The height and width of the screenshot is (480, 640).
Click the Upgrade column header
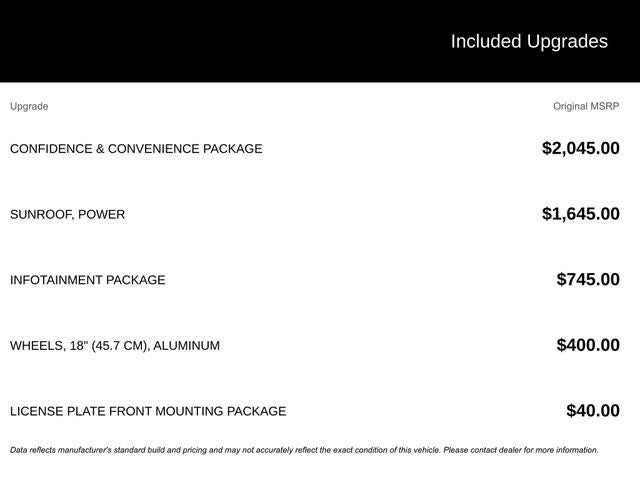click(29, 106)
